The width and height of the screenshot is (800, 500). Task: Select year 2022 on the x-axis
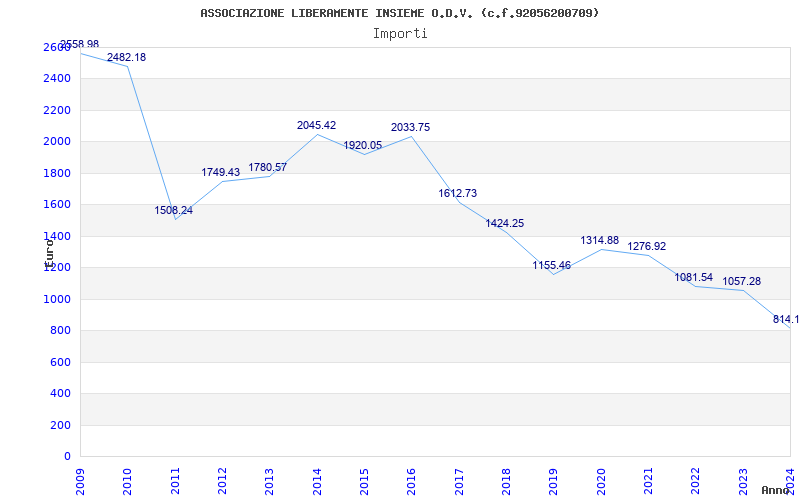695,478
